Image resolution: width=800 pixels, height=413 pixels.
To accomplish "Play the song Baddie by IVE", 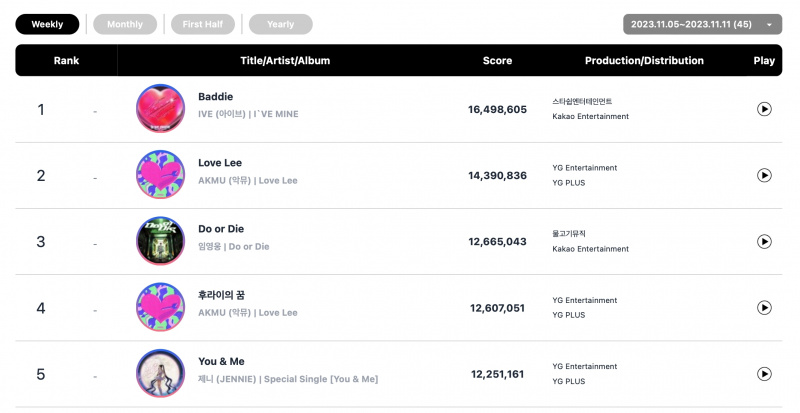I will pyautogui.click(x=764, y=109).
